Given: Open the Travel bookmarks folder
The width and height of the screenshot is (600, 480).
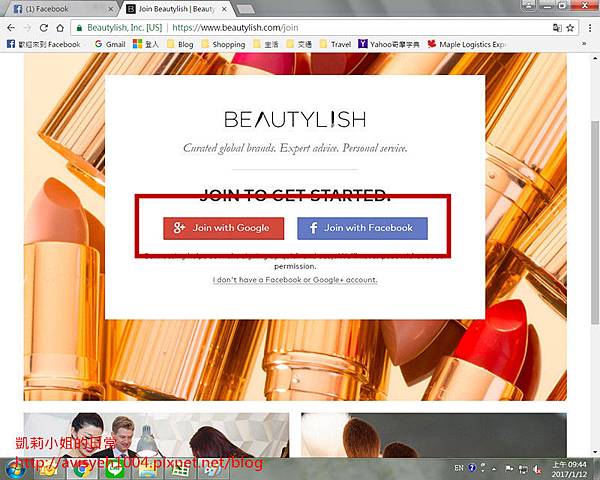Looking at the screenshot, I should click(x=336, y=44).
